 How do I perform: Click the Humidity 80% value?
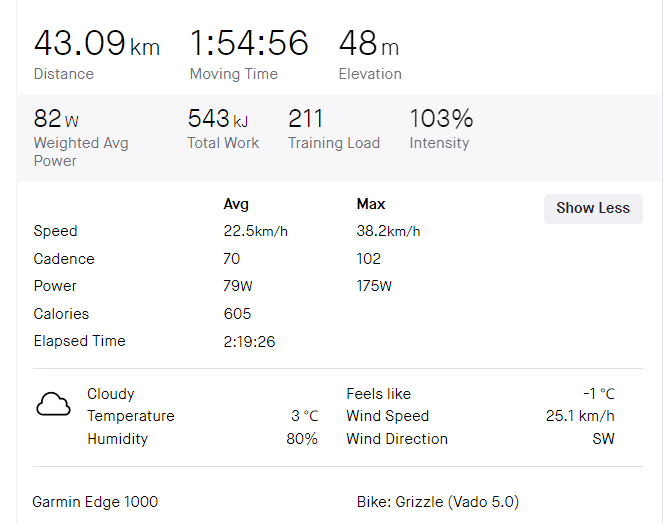tap(302, 439)
